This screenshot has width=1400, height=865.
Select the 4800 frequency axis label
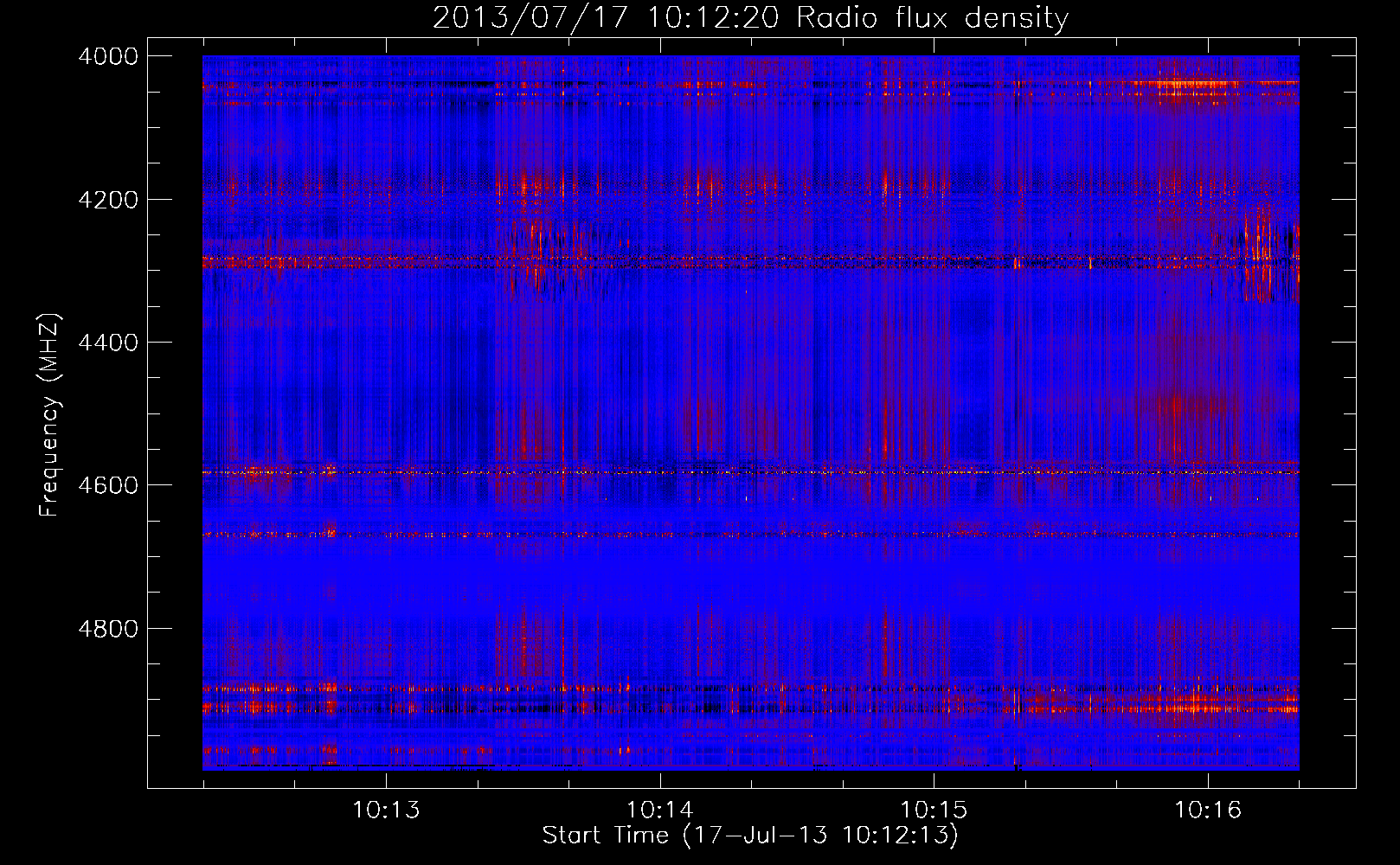pyautogui.click(x=108, y=629)
